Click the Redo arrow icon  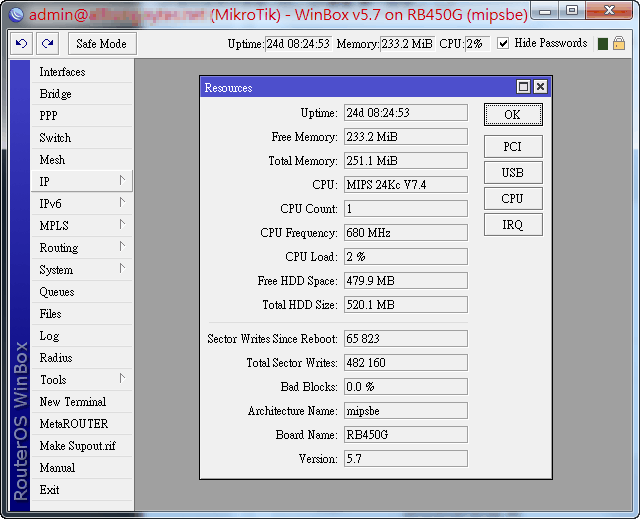pos(47,43)
